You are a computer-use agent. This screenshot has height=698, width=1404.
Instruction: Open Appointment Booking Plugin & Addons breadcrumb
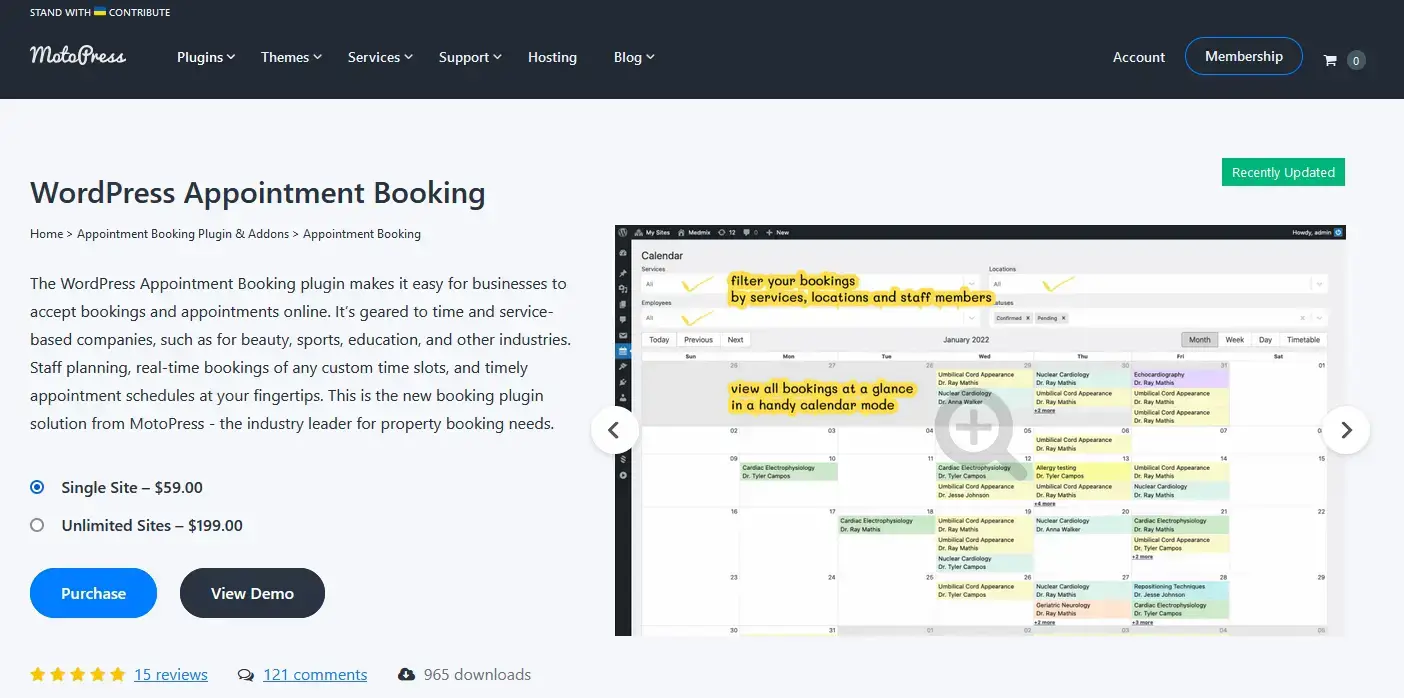point(183,234)
